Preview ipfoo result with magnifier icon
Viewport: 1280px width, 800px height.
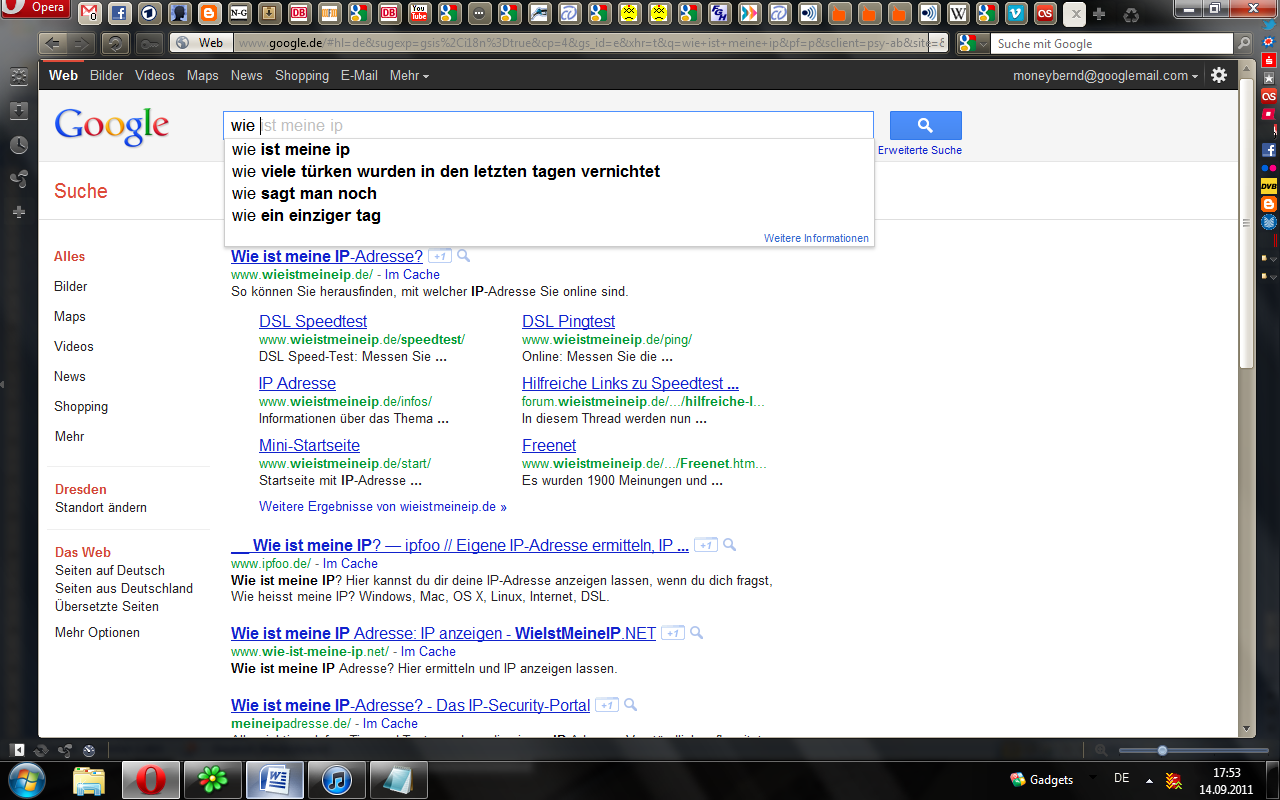coord(729,545)
